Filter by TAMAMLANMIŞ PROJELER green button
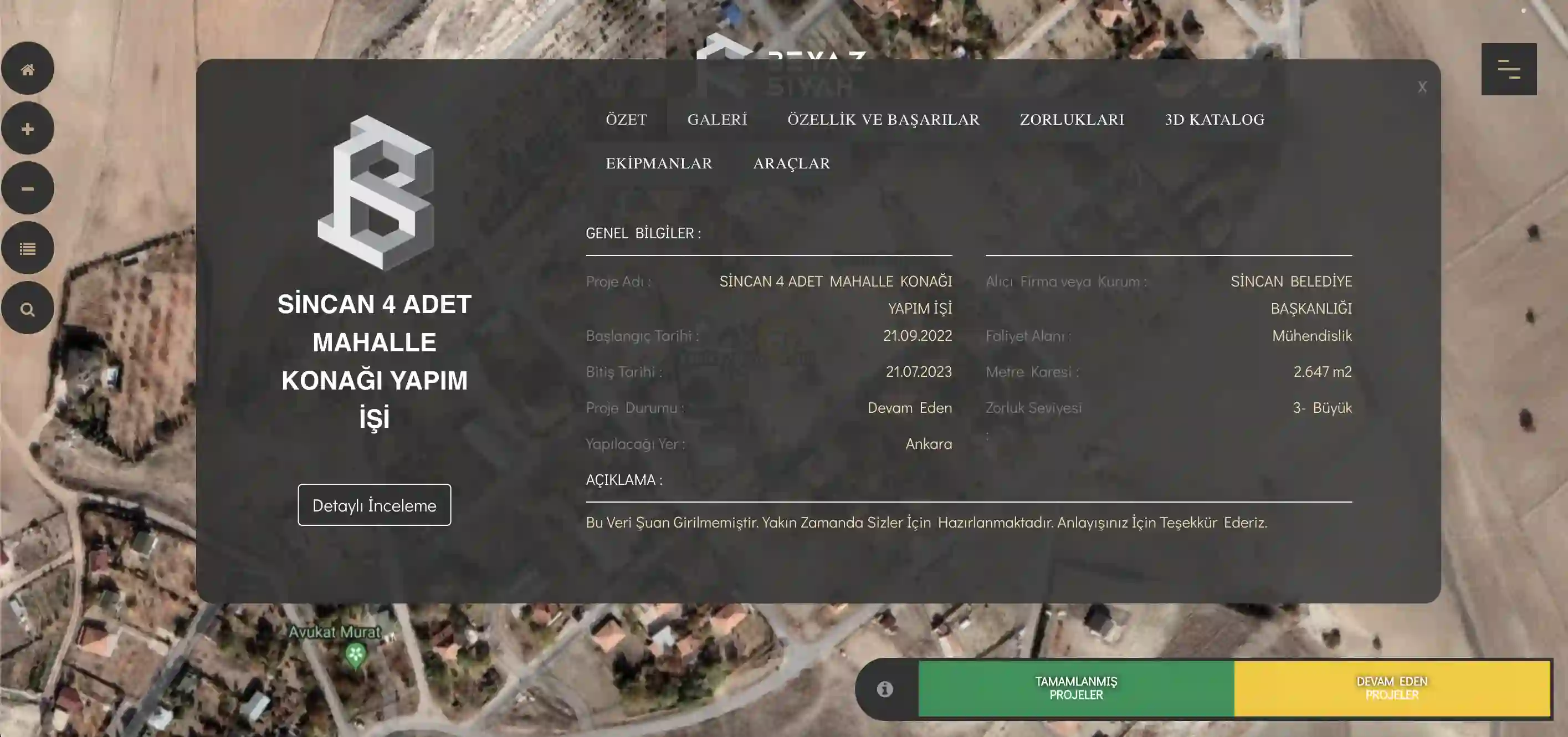The height and width of the screenshot is (737, 1568). point(1075,688)
